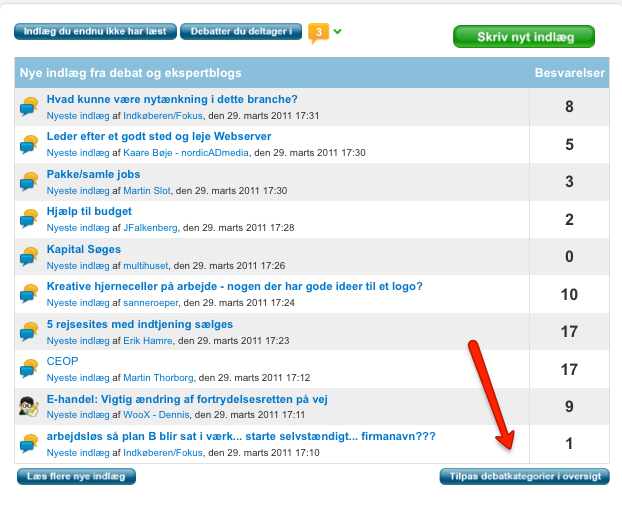Click the speech bubble icon beside 'CEOP' thread
The height and width of the screenshot is (505, 622).
[29, 369]
